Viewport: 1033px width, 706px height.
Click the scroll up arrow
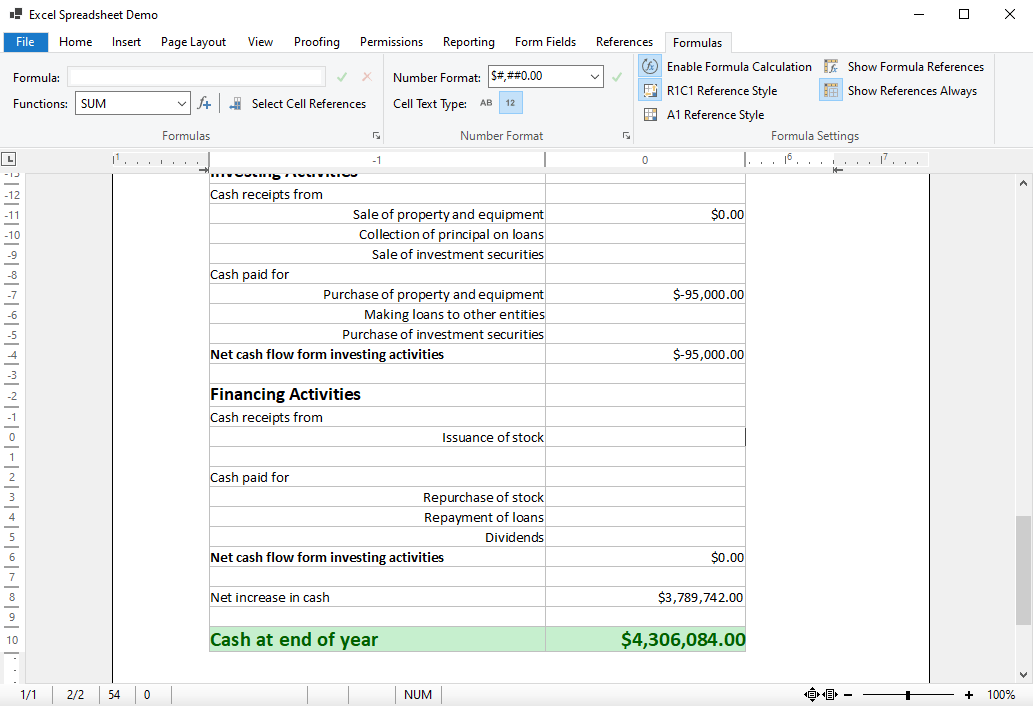click(1023, 183)
